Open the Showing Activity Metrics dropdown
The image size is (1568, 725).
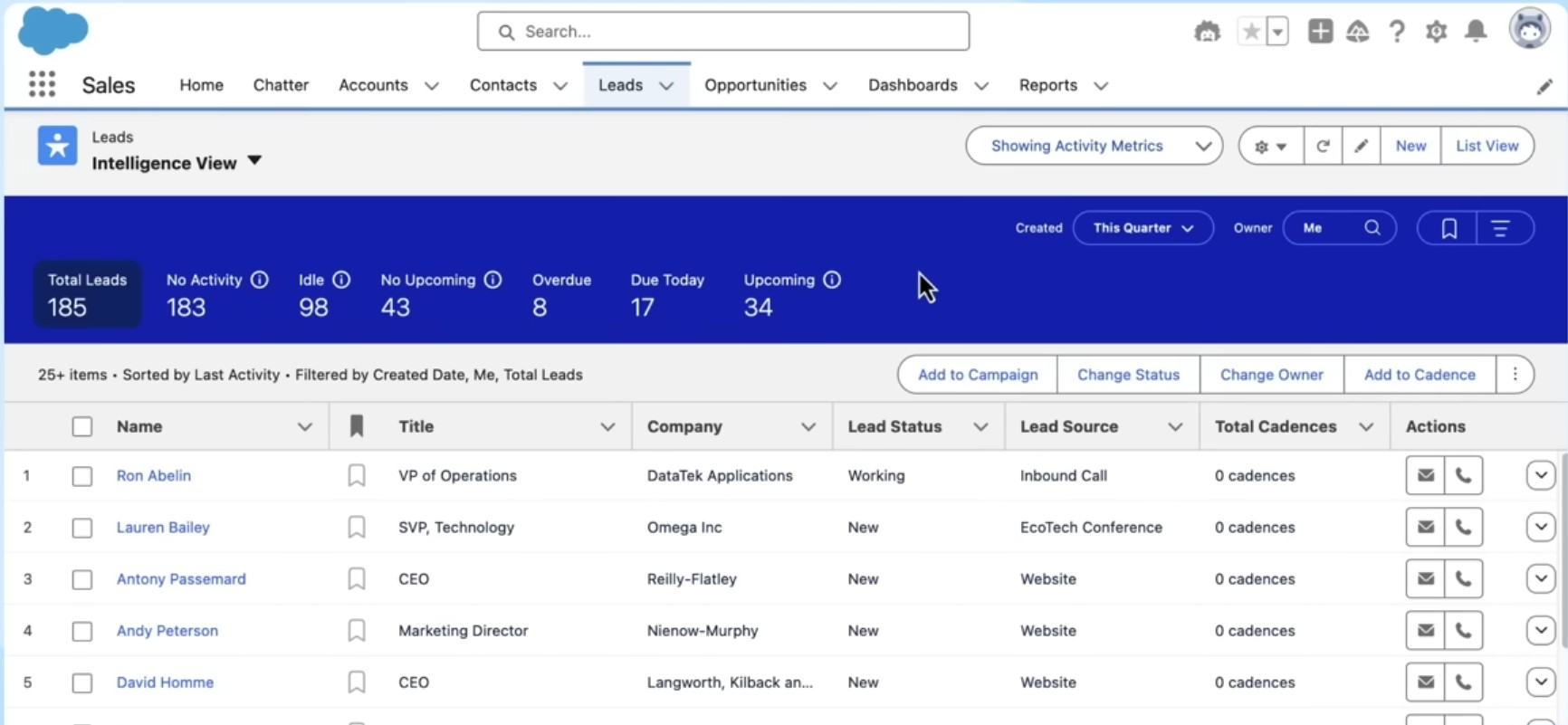click(x=1094, y=146)
